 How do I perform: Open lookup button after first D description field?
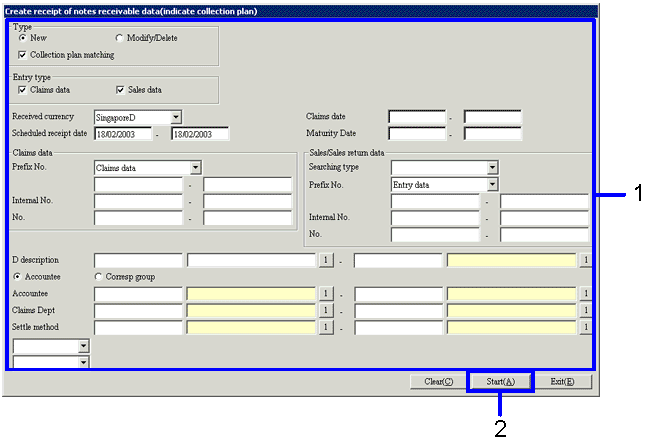[x=326, y=260]
